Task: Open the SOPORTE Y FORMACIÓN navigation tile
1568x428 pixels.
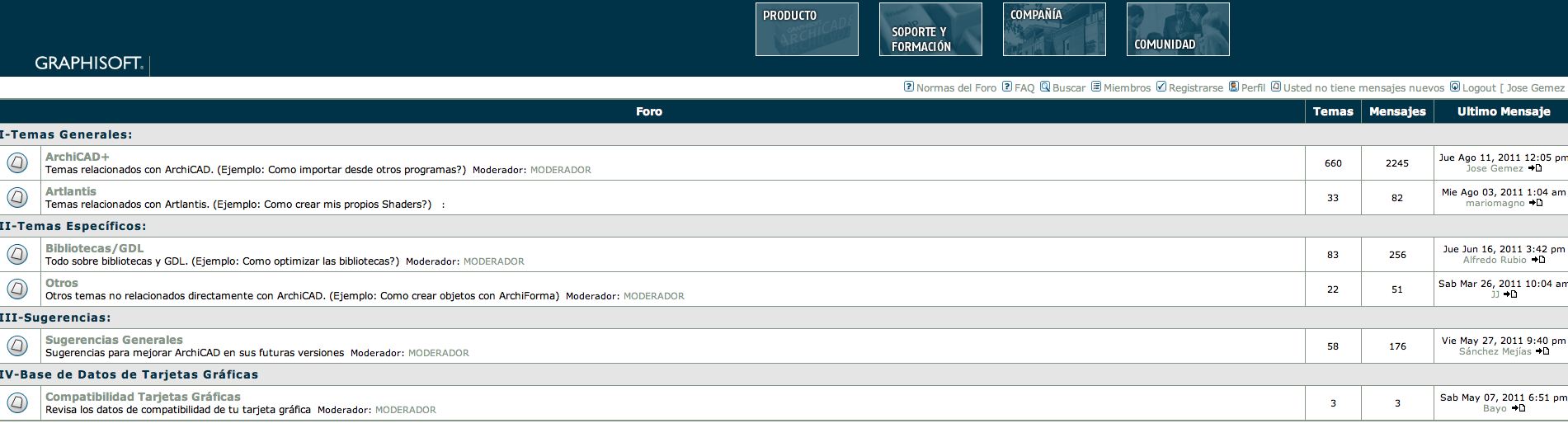Action: (930, 30)
